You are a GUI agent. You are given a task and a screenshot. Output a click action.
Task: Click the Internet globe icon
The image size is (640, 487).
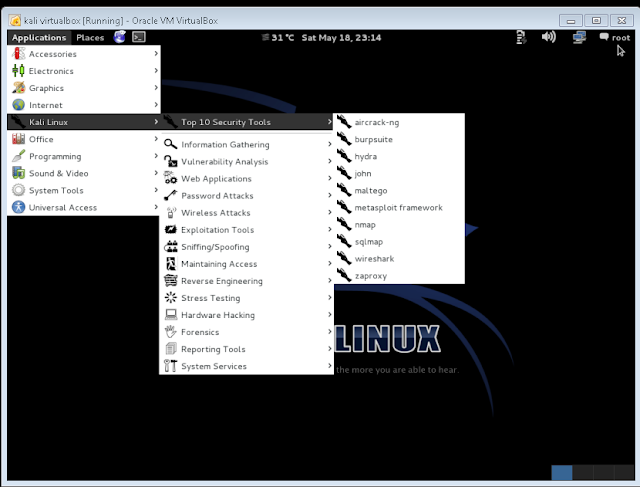(18, 105)
